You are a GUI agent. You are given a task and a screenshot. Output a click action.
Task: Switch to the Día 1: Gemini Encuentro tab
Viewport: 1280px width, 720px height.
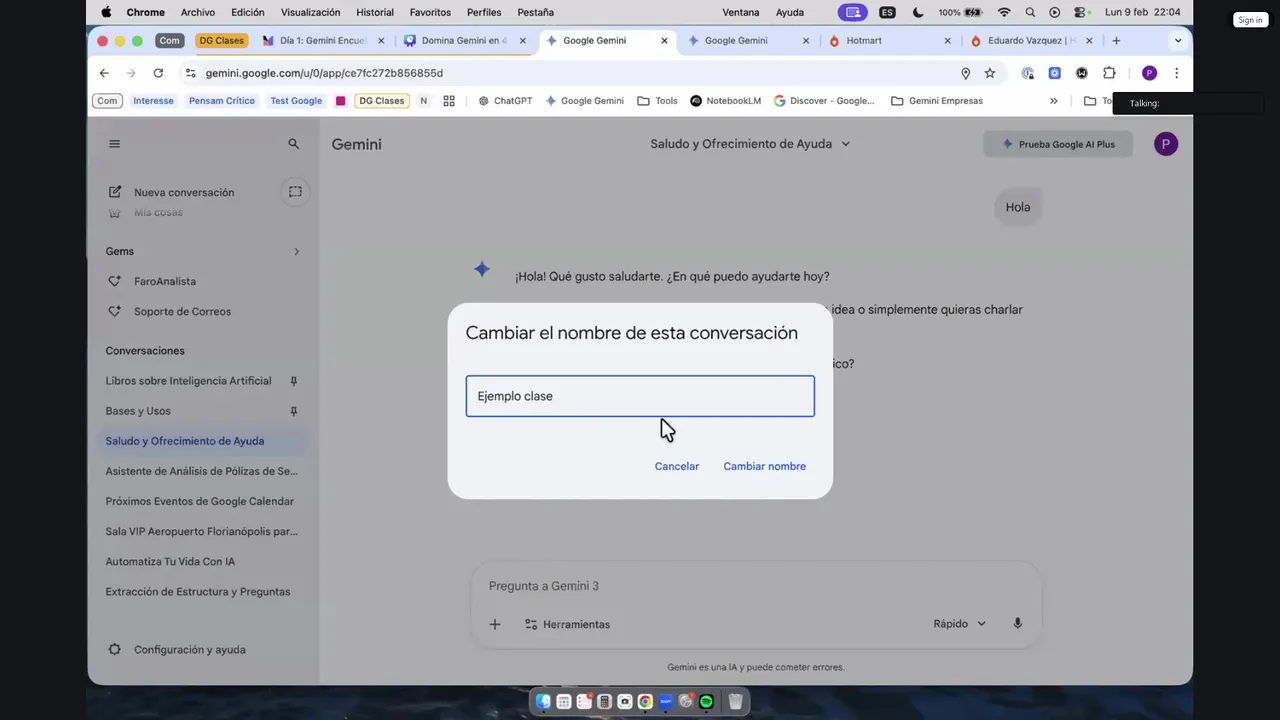click(x=323, y=41)
